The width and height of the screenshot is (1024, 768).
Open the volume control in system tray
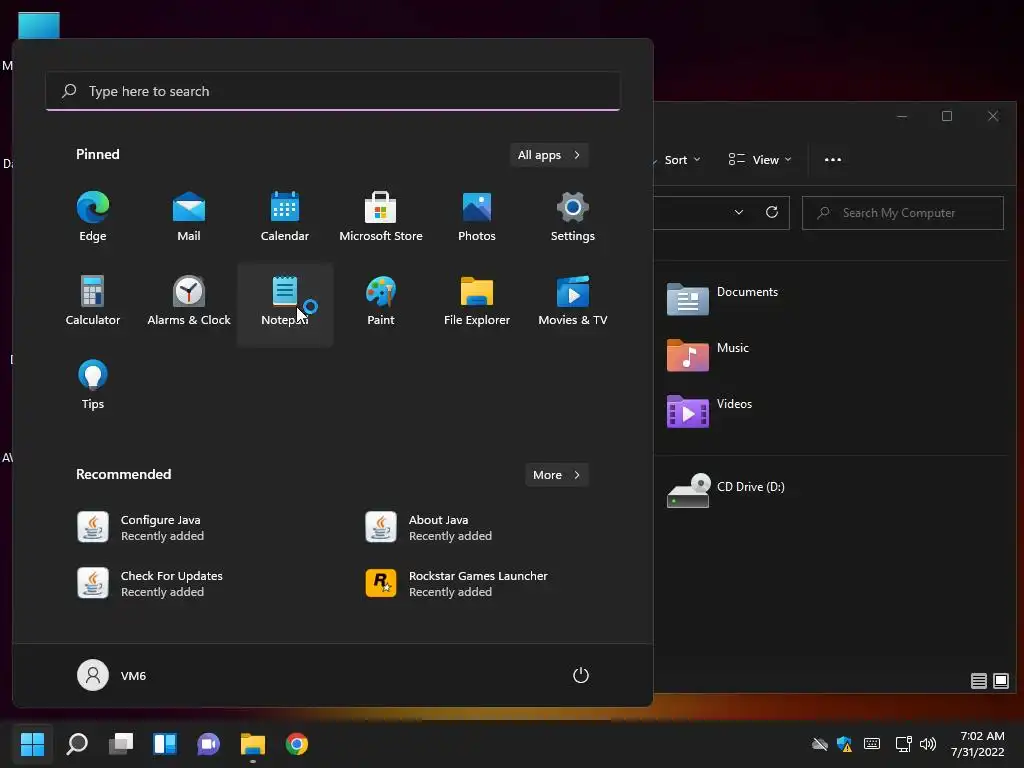927,744
